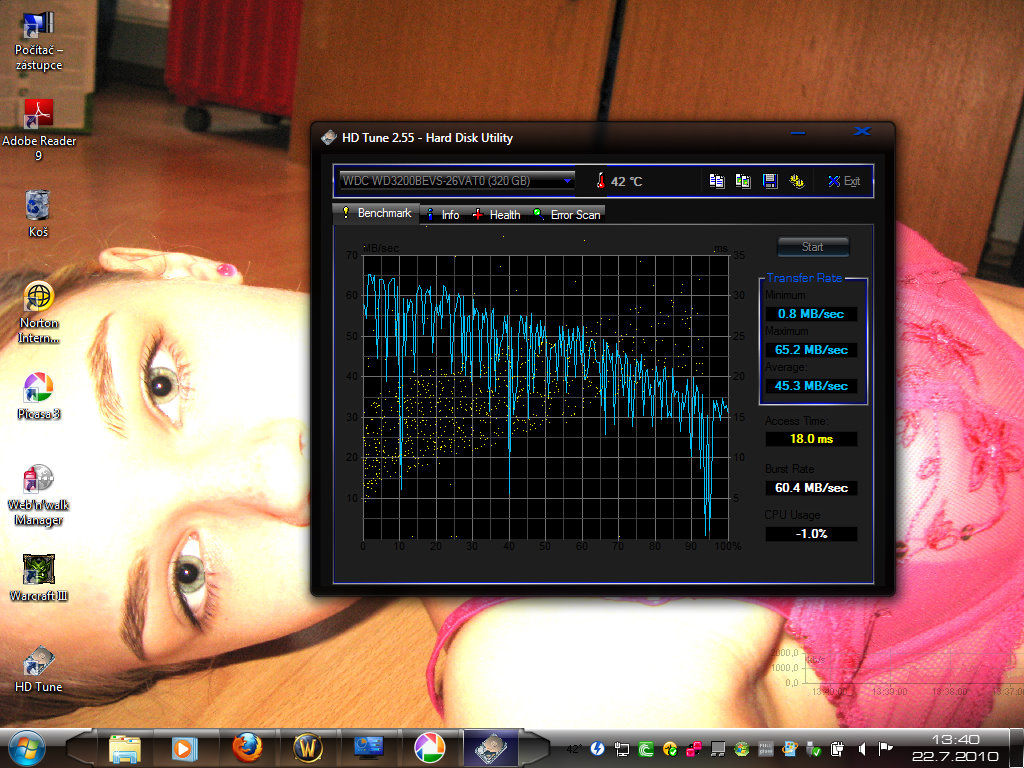Viewport: 1024px width, 768px height.
Task: Click the copy text to clipboard icon
Action: tap(717, 181)
